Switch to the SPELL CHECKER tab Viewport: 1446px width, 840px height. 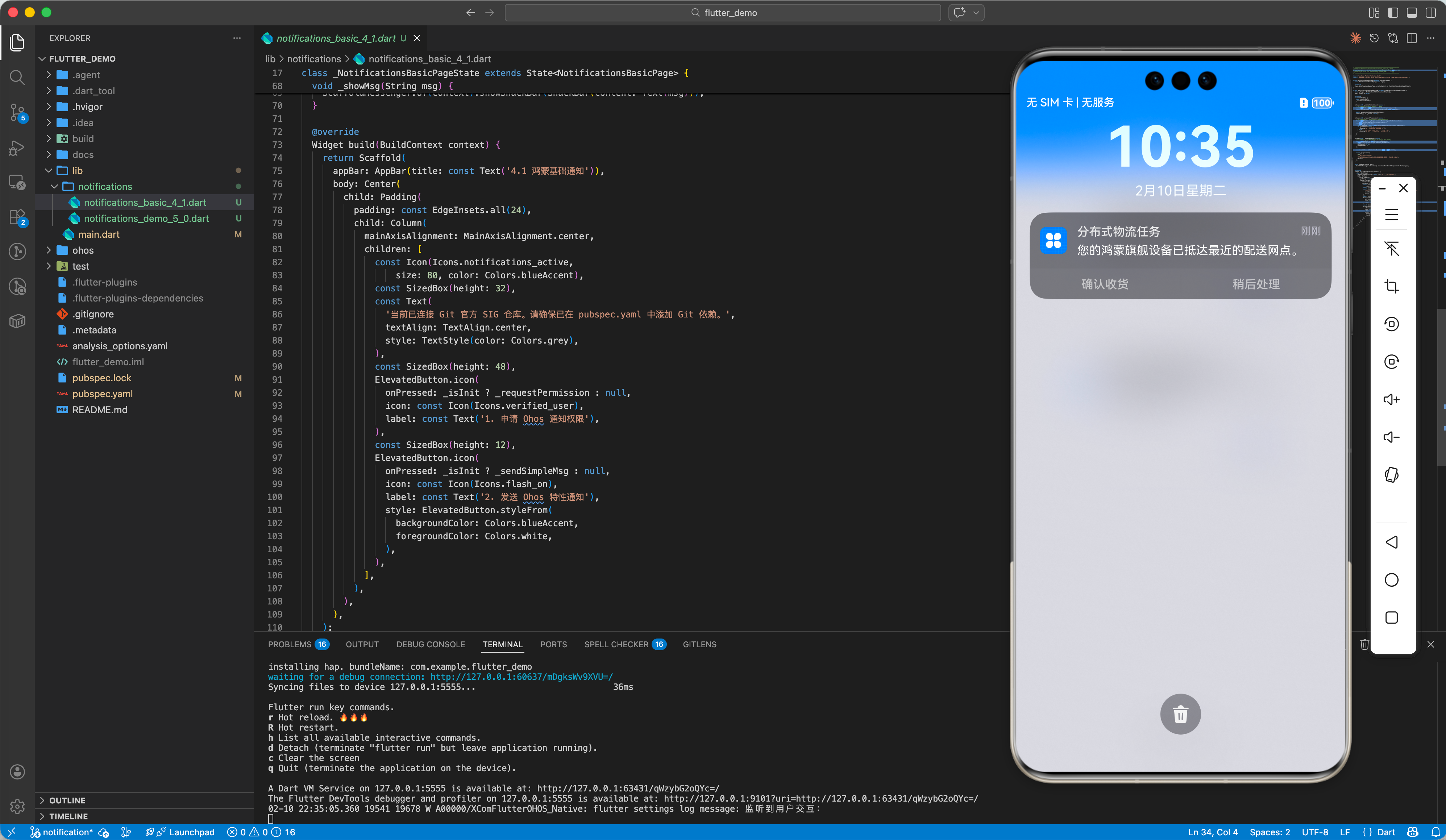[x=624, y=644]
